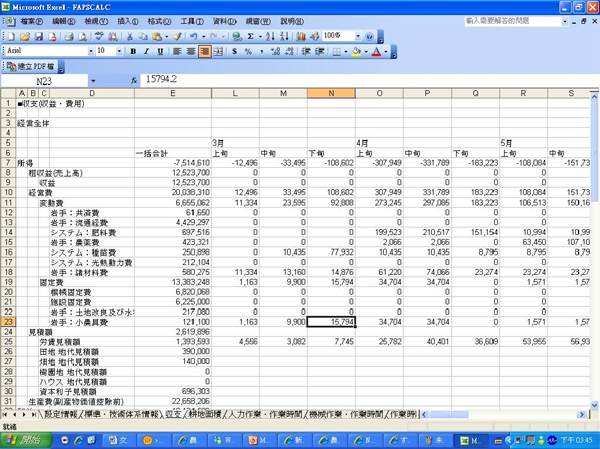
Task: Click the Currency Style dollar icon
Action: 235,51
